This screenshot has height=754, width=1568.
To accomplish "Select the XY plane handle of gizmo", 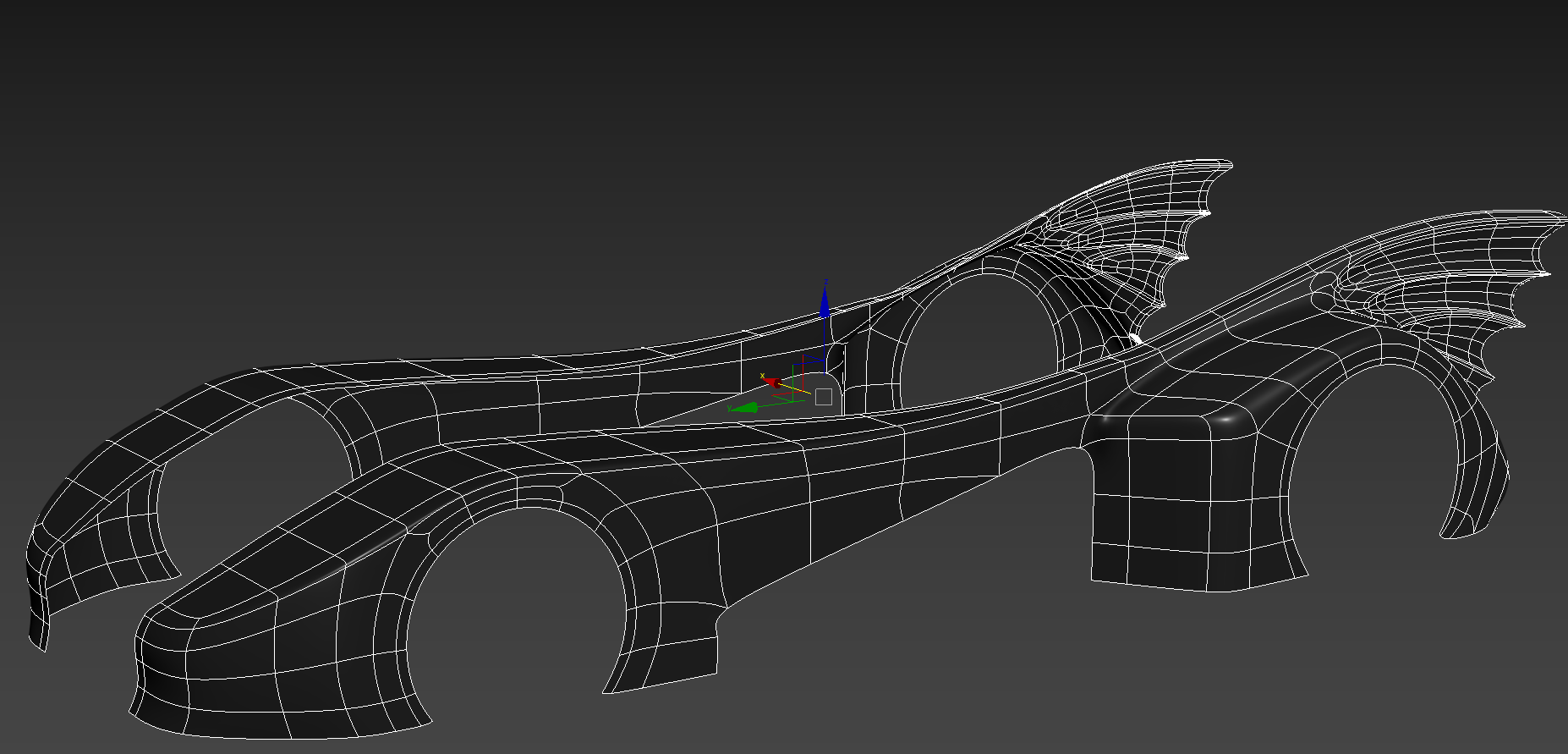I will tap(789, 396).
